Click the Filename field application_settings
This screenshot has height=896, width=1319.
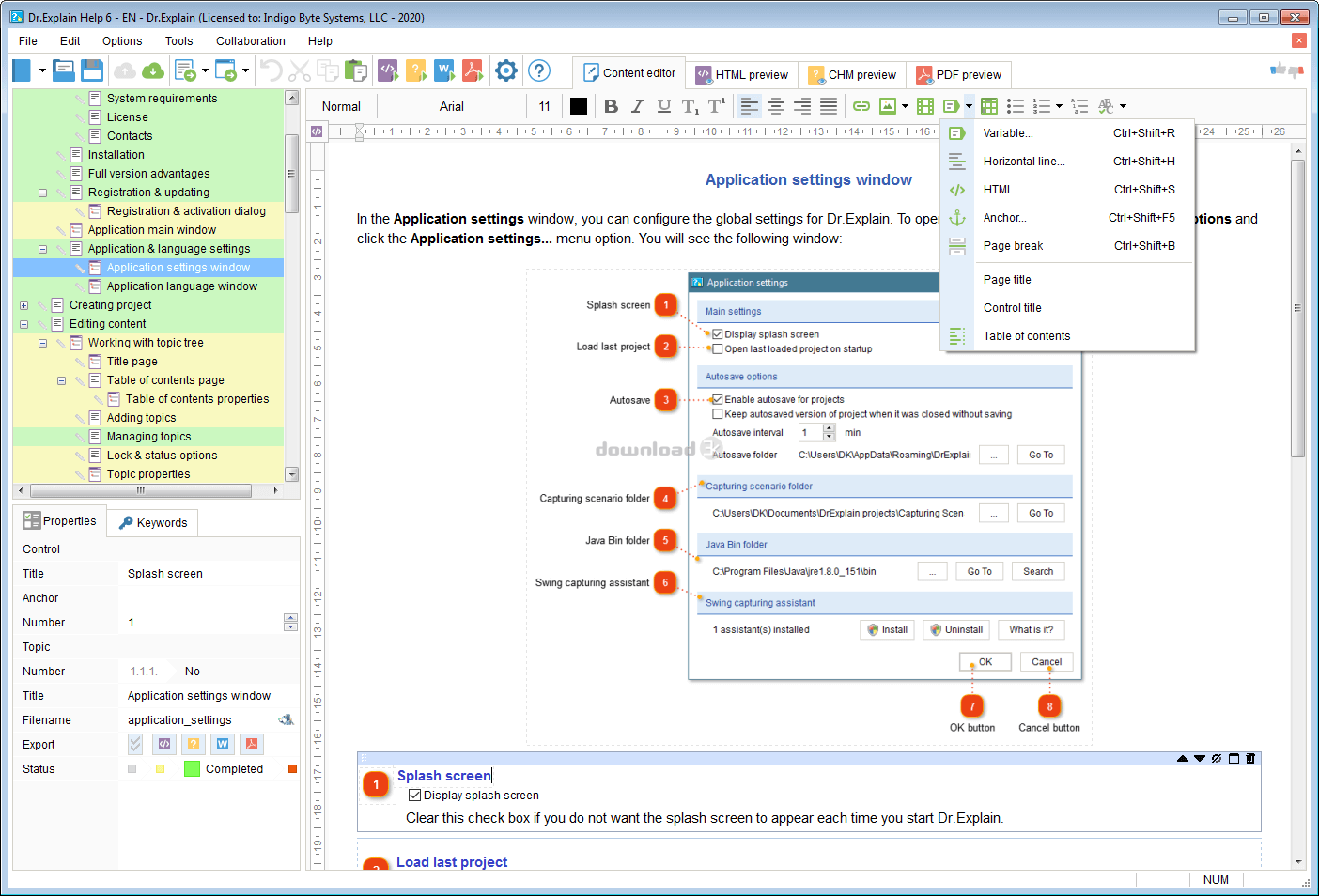pyautogui.click(x=179, y=720)
